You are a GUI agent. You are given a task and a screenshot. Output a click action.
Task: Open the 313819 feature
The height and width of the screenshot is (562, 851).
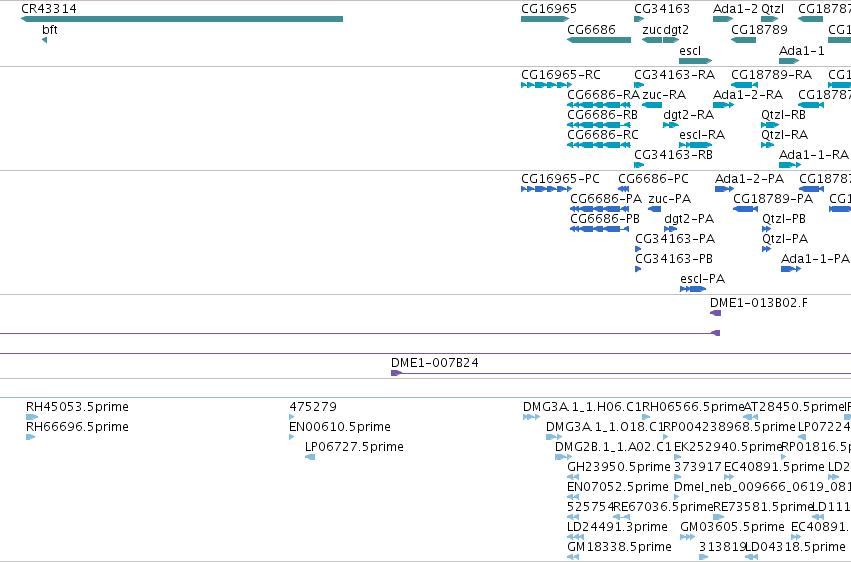(x=722, y=547)
